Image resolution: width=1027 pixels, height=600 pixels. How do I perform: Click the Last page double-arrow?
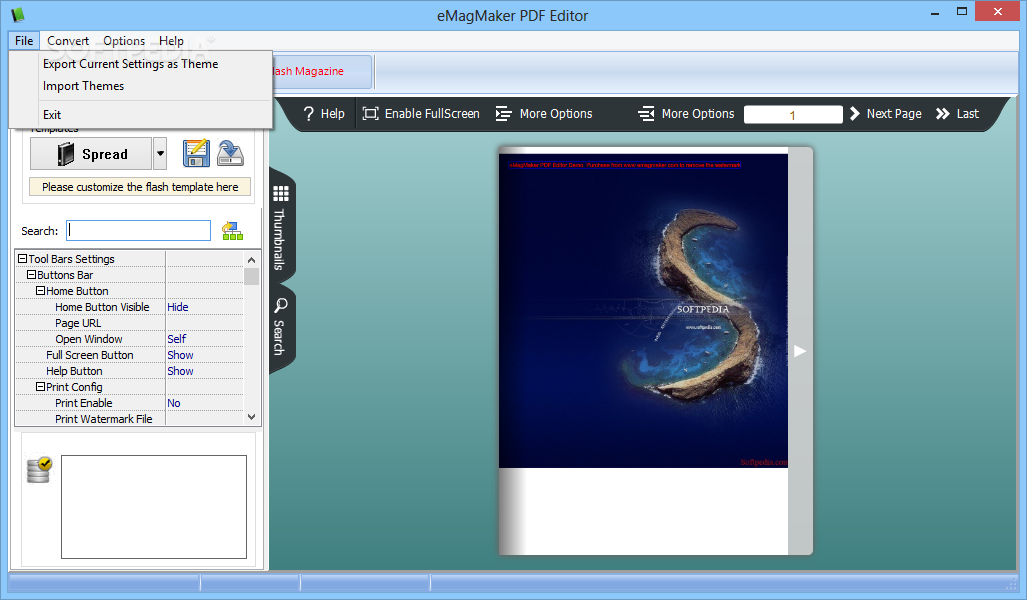coord(943,114)
